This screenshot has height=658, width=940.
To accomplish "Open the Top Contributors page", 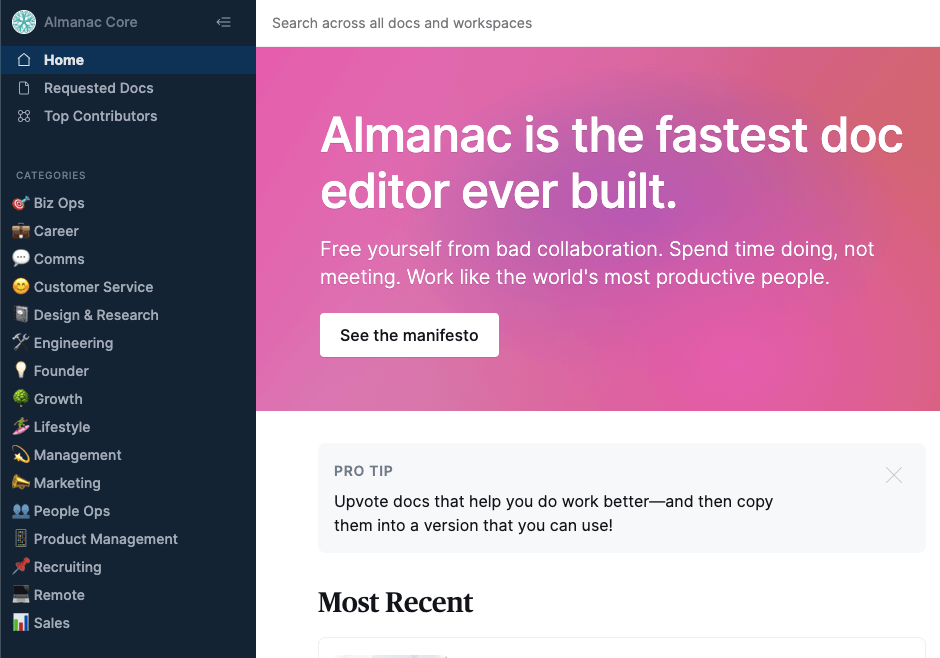I will tap(100, 116).
